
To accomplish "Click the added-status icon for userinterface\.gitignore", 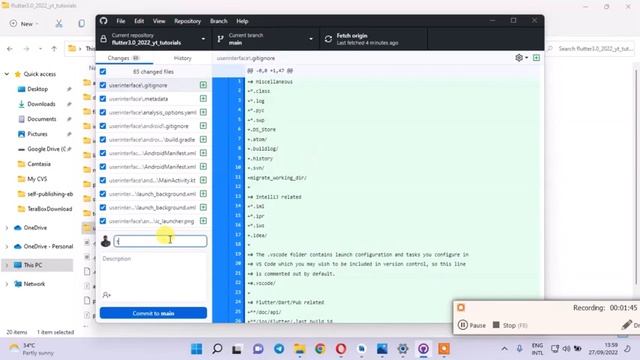I will 203,85.
